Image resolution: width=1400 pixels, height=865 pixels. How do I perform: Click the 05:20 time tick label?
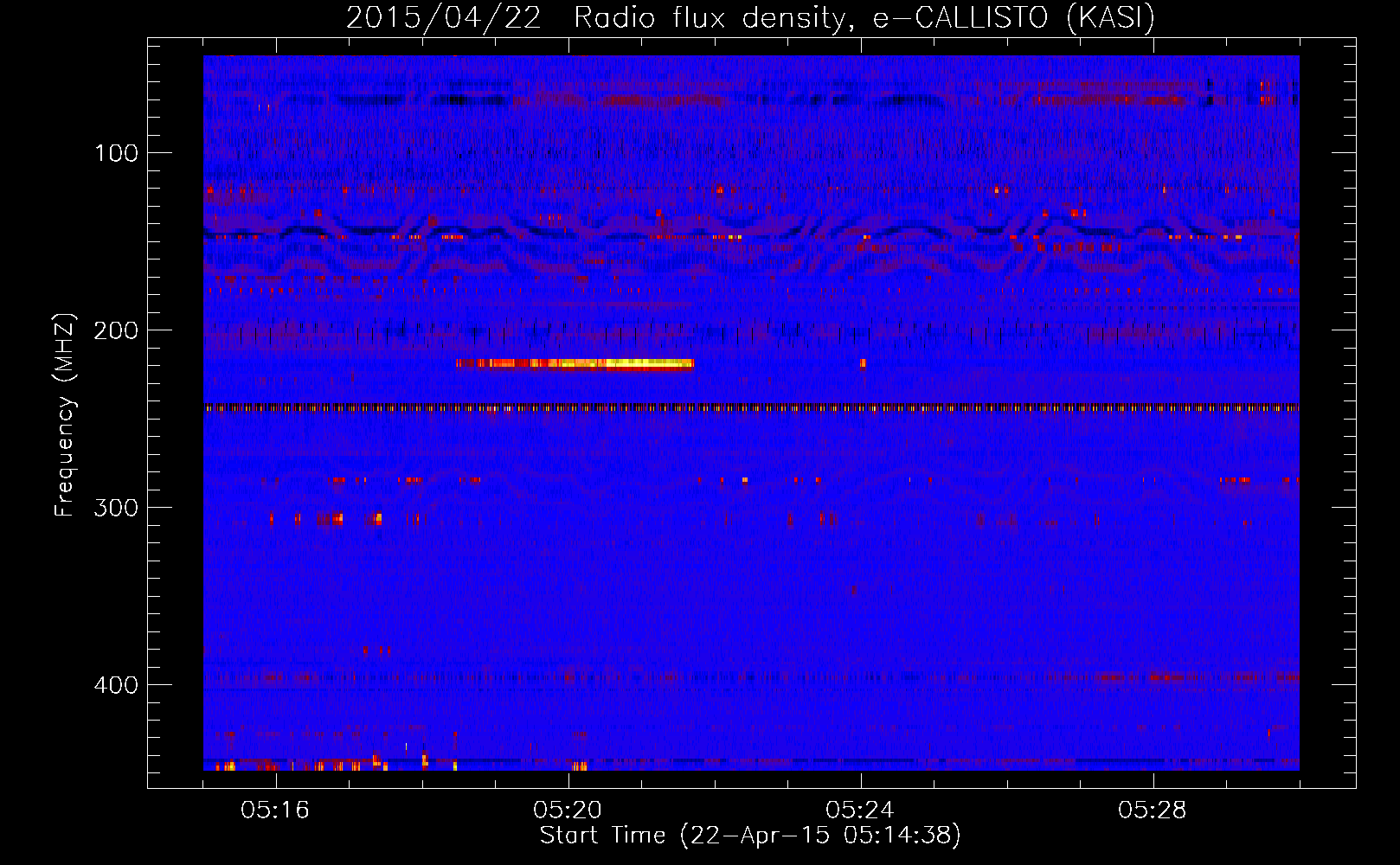pos(568,811)
